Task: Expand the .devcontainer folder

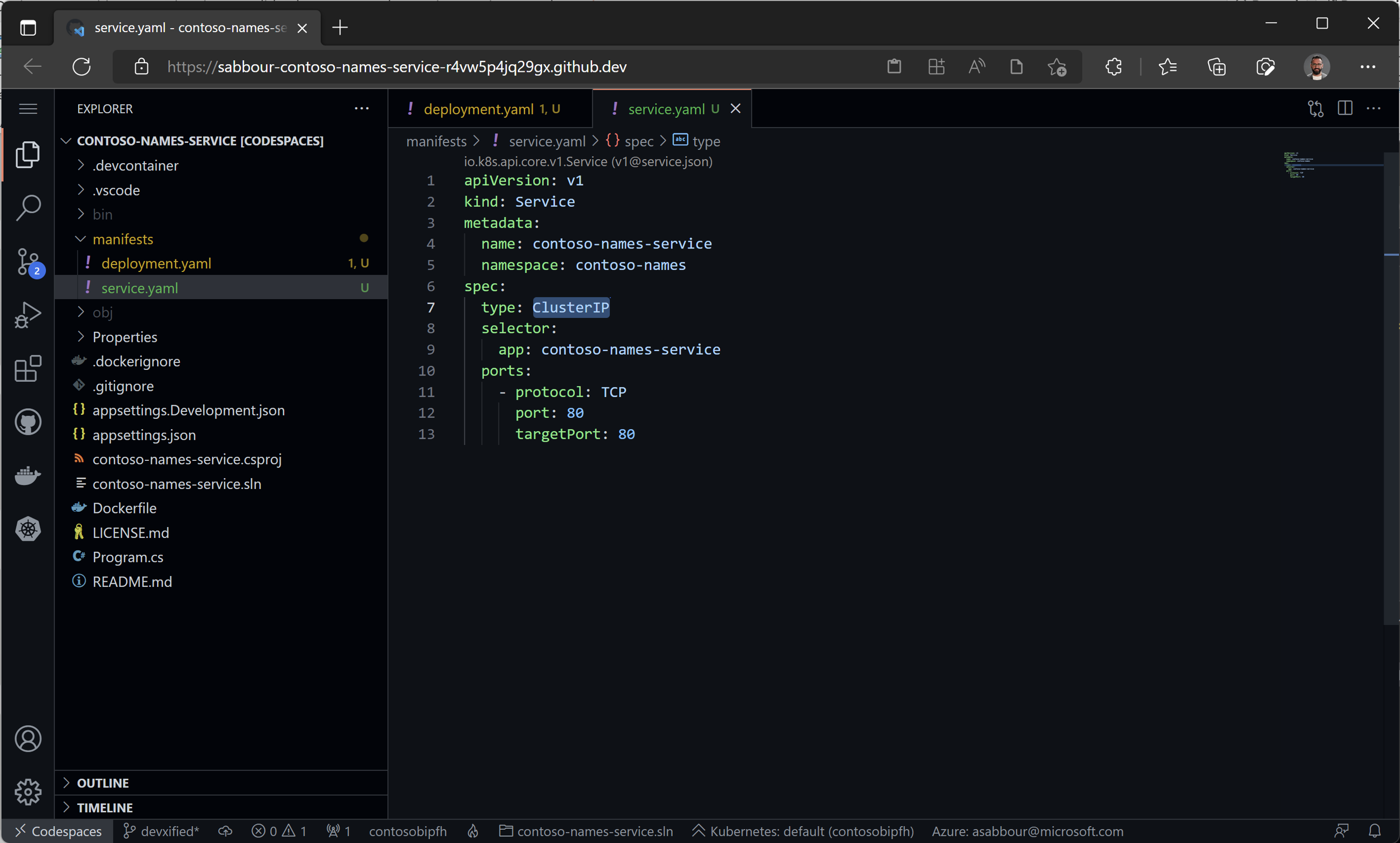Action: click(135, 165)
